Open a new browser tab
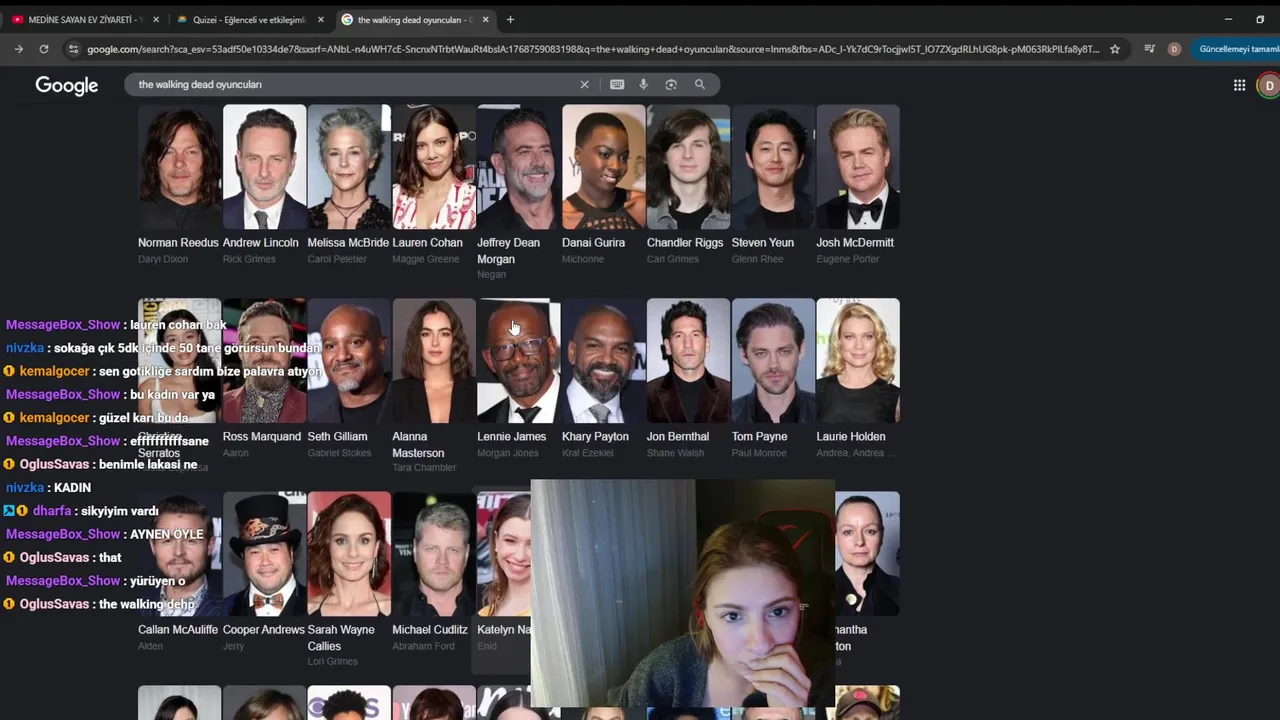 click(510, 19)
